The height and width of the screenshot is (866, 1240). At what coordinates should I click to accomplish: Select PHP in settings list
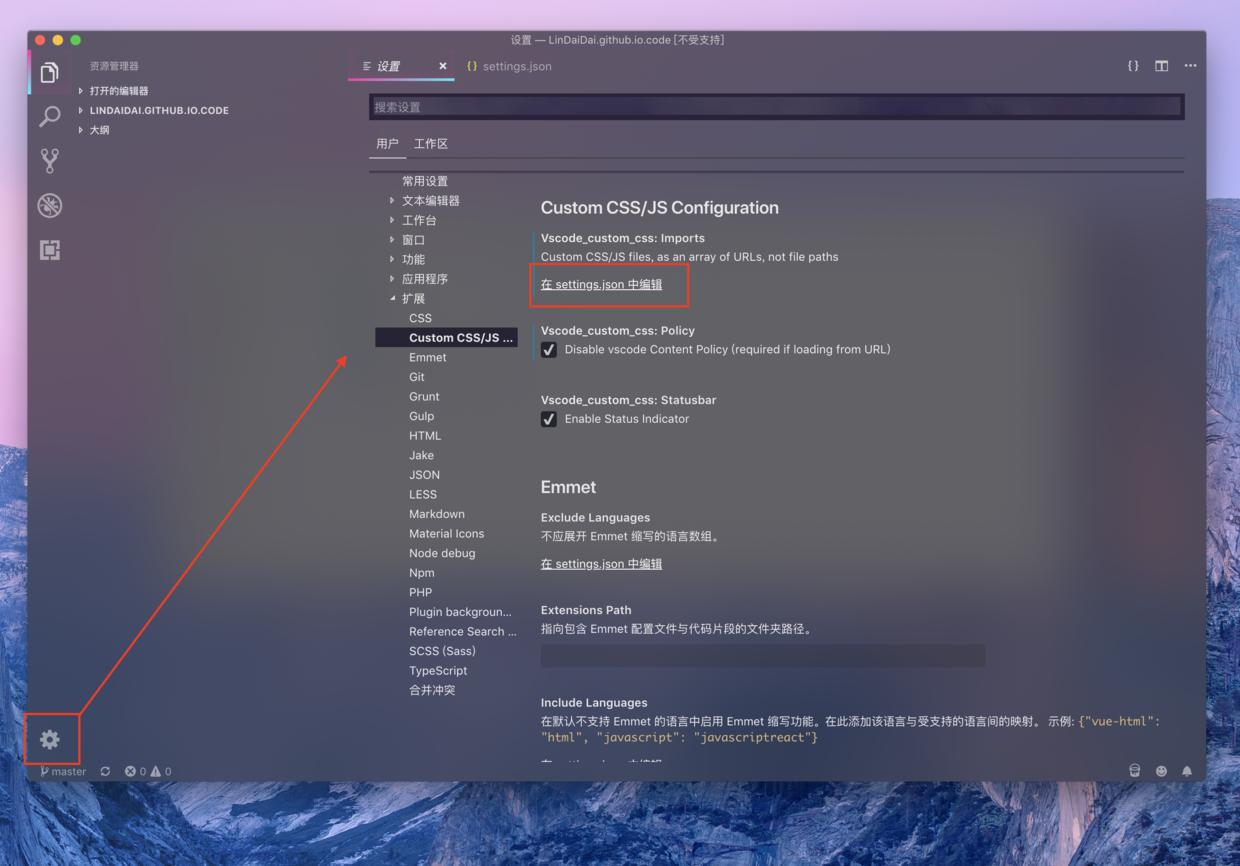click(420, 592)
